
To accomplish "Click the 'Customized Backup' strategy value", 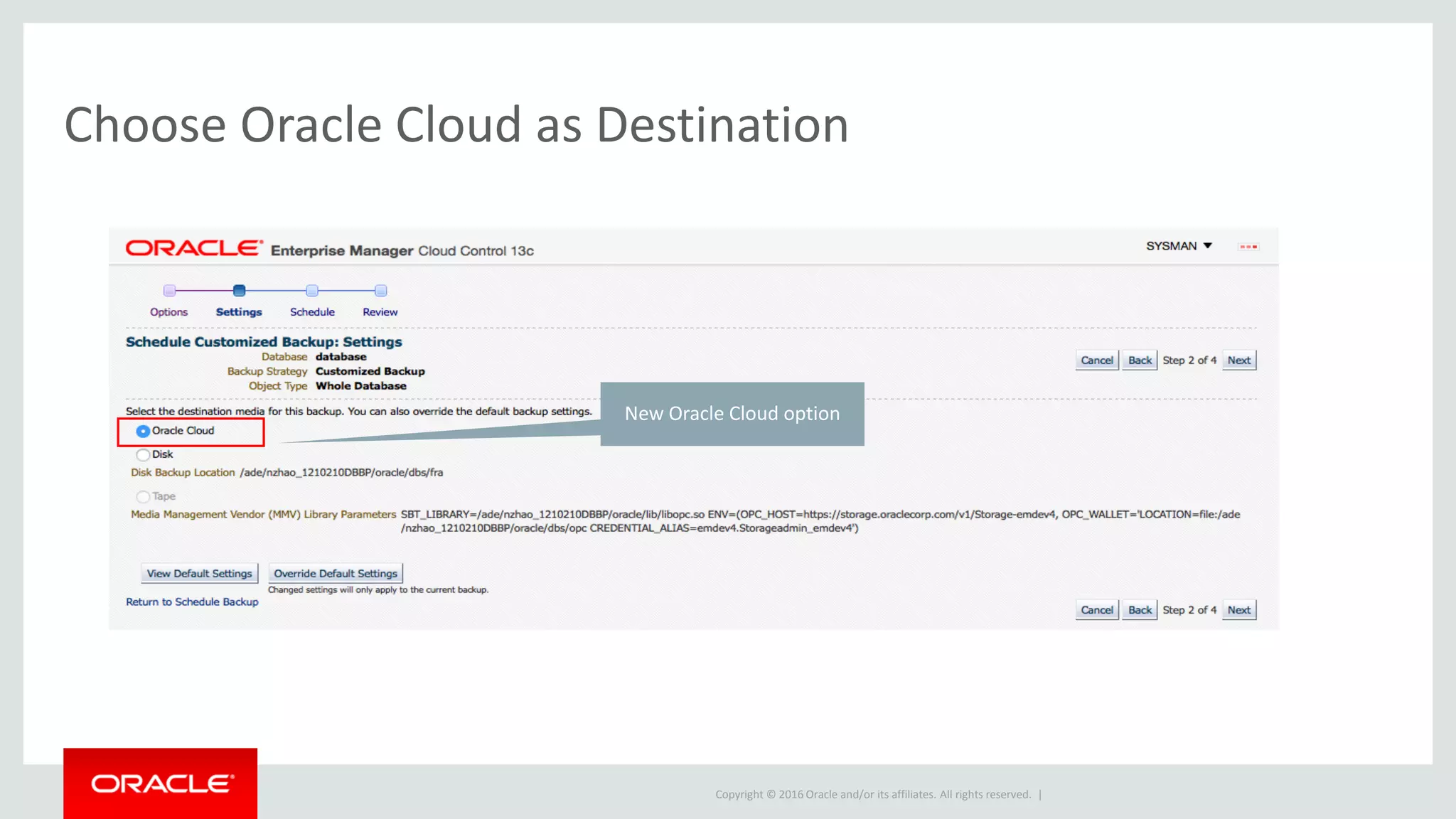I will pos(370,371).
